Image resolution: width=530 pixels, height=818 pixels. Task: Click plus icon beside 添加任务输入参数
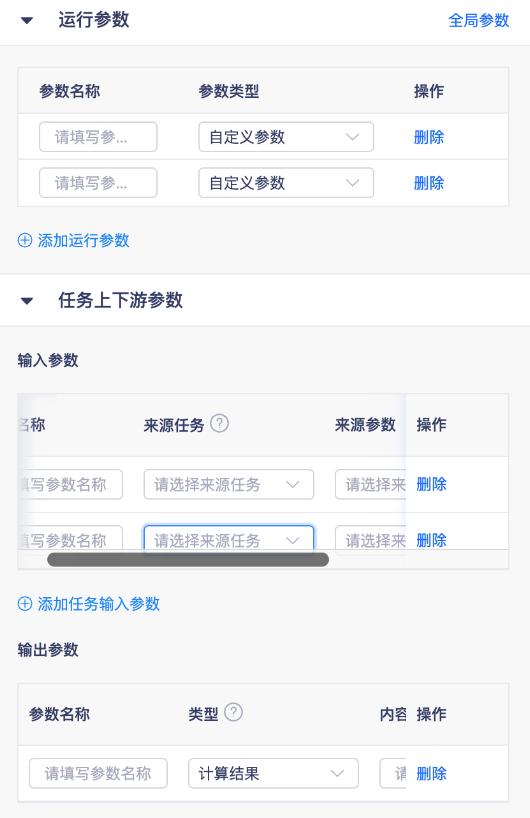click(25, 604)
